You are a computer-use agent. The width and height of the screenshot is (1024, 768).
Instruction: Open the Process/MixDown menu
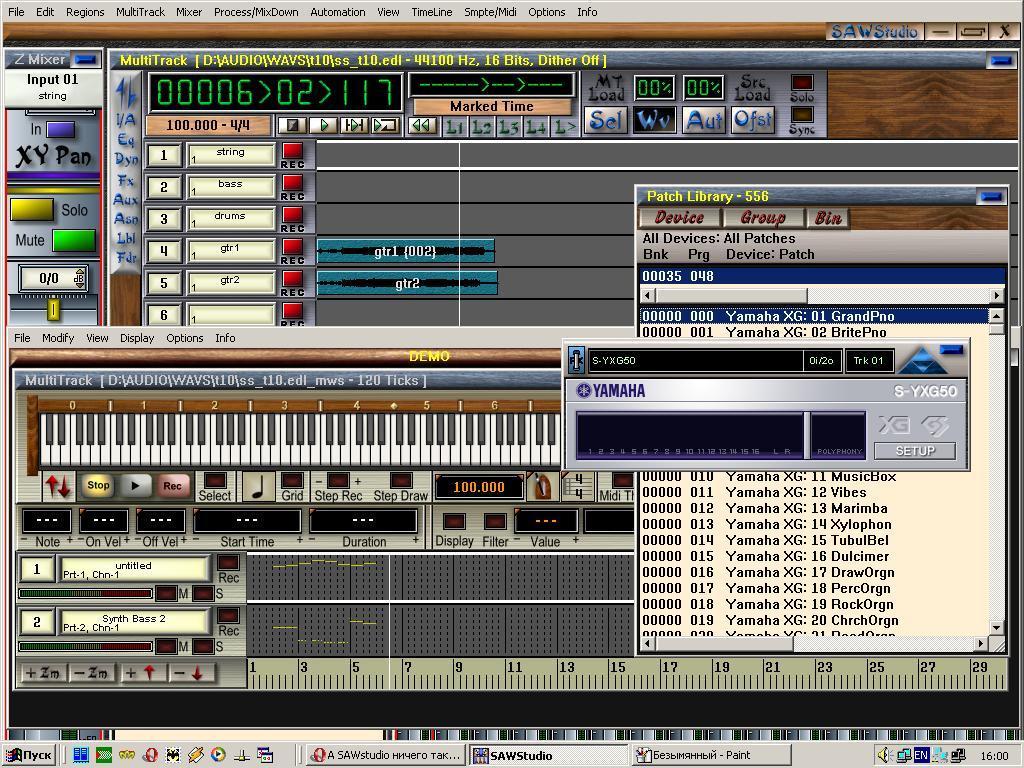pyautogui.click(x=256, y=12)
